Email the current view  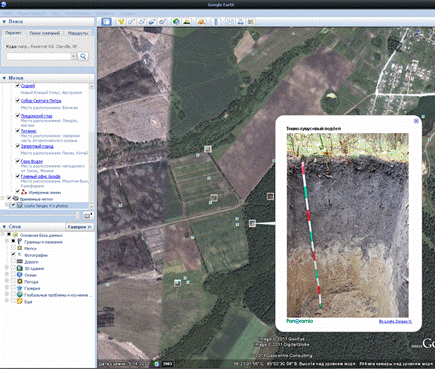tap(230, 22)
